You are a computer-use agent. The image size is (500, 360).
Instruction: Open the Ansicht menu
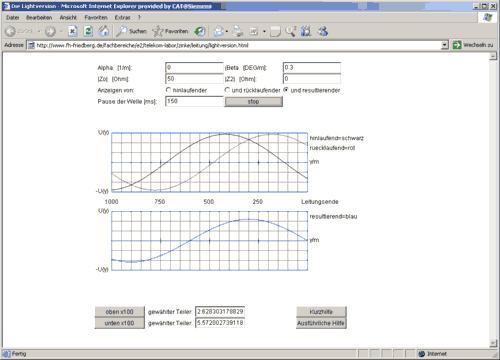[68, 17]
